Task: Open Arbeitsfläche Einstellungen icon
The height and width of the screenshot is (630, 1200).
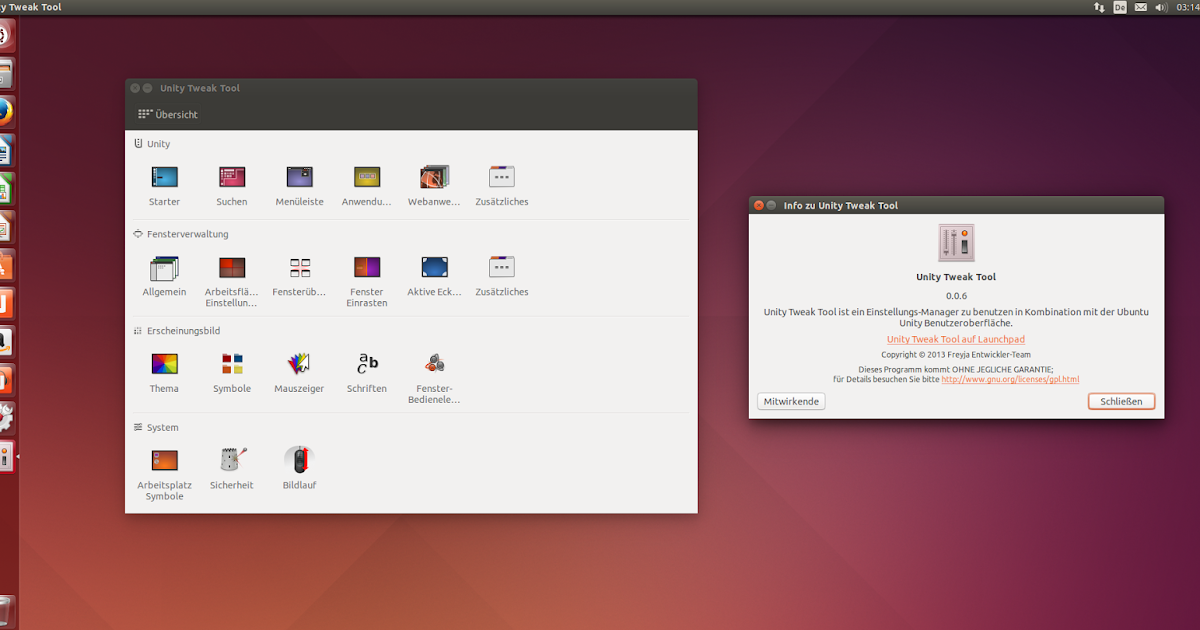Action: pyautogui.click(x=231, y=268)
